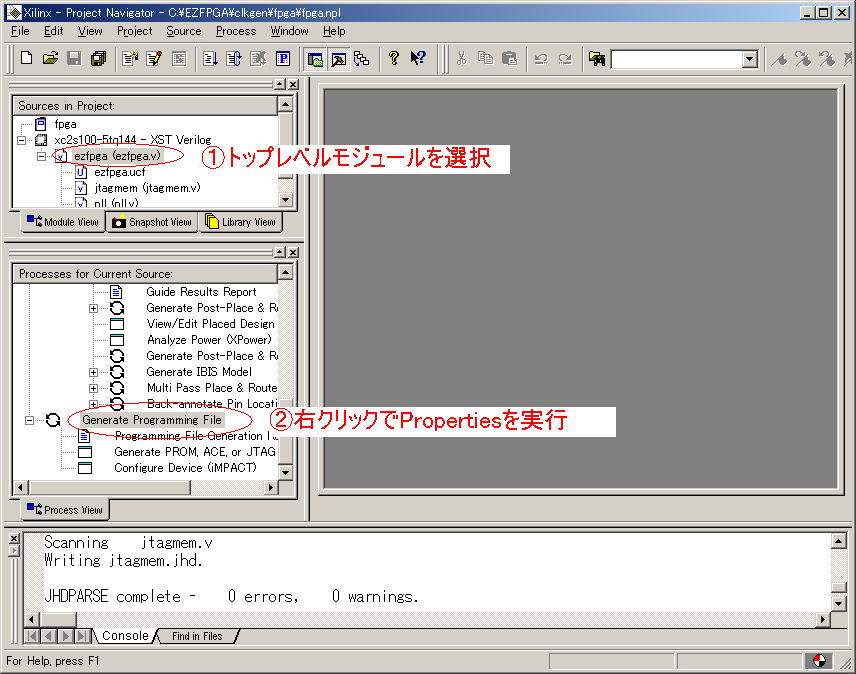The width and height of the screenshot is (856, 674).
Task: Expand Generate Post-Place row under Guide Results Report
Action: pyautogui.click(x=93, y=308)
